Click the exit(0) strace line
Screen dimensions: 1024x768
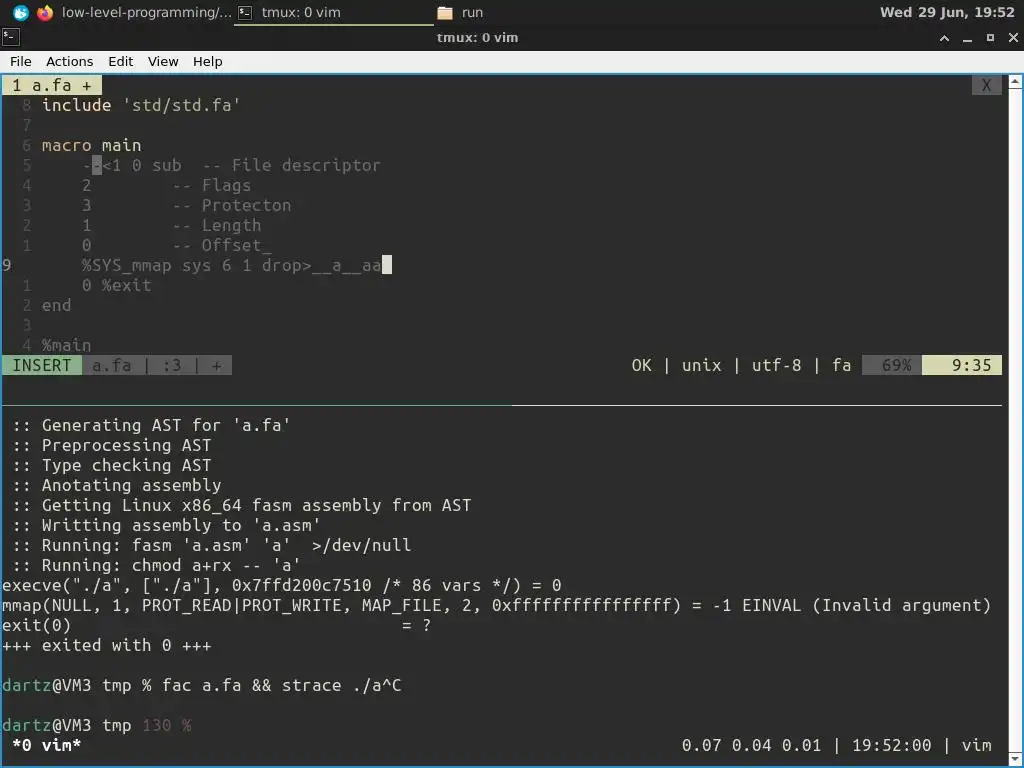(x=217, y=626)
